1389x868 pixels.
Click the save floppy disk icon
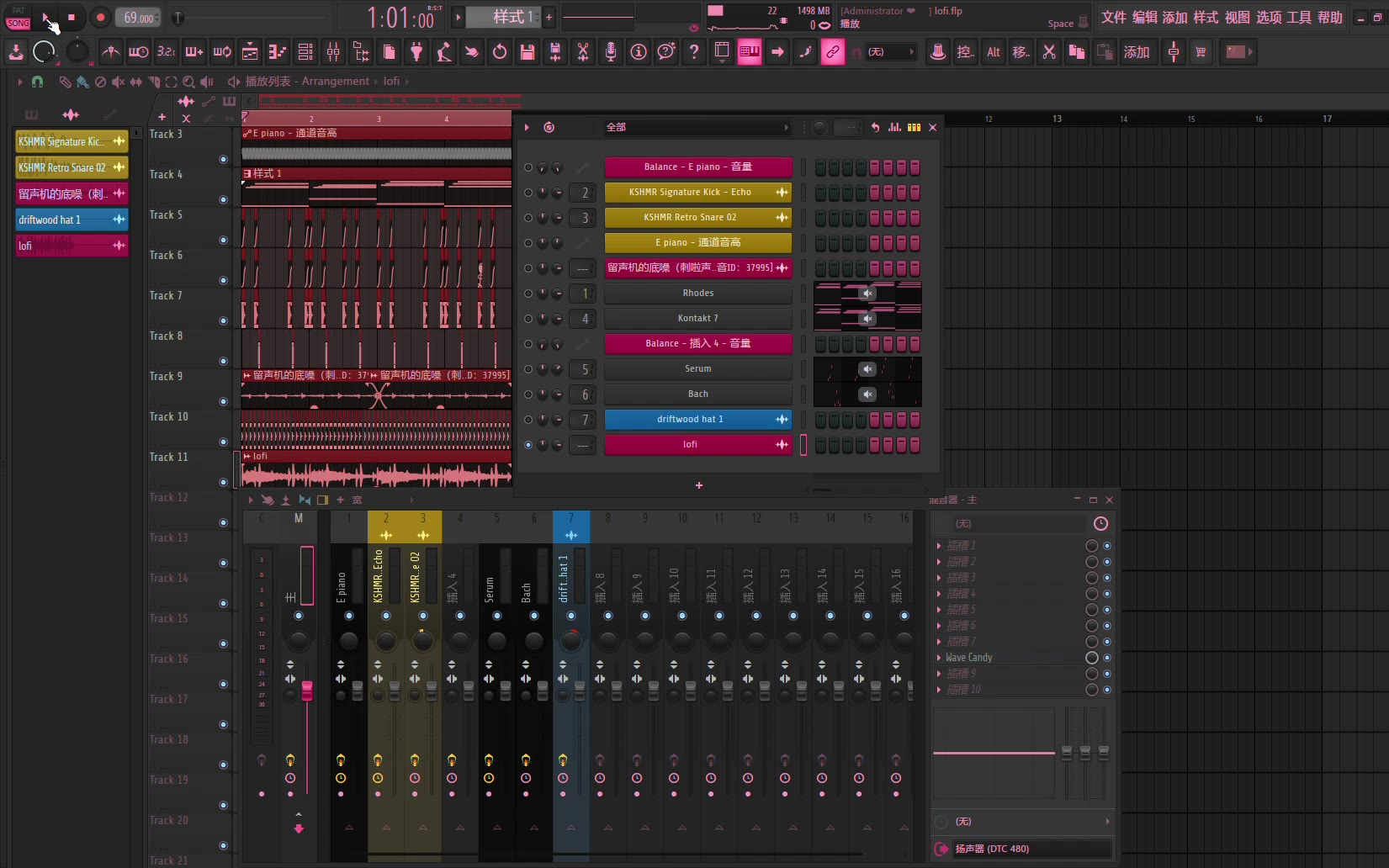click(x=528, y=52)
